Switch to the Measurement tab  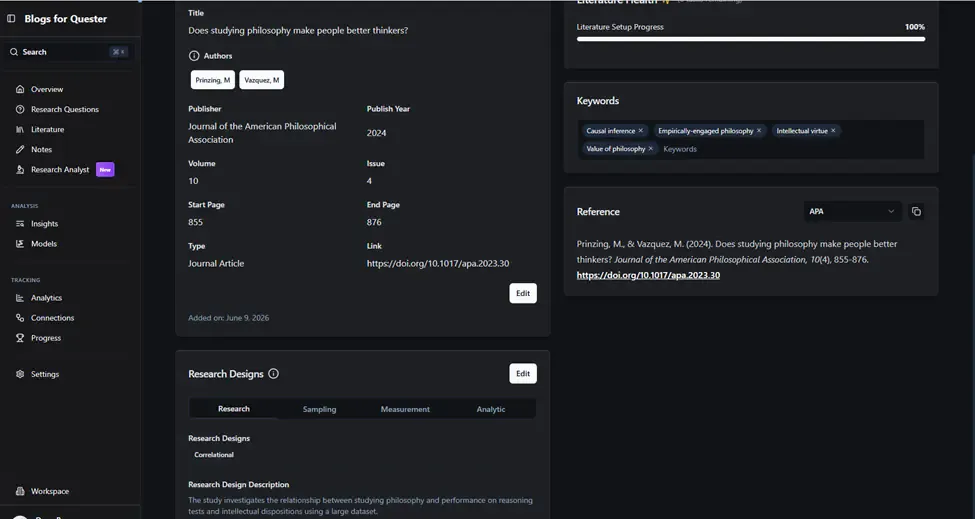(x=405, y=409)
